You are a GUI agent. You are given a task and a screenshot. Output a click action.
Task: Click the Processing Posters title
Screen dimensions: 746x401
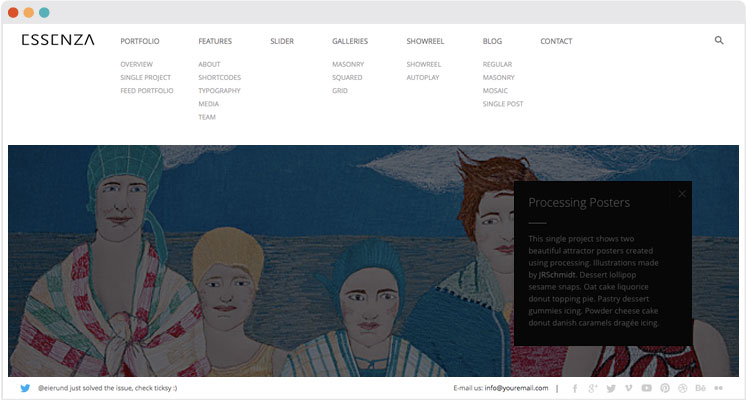579,203
